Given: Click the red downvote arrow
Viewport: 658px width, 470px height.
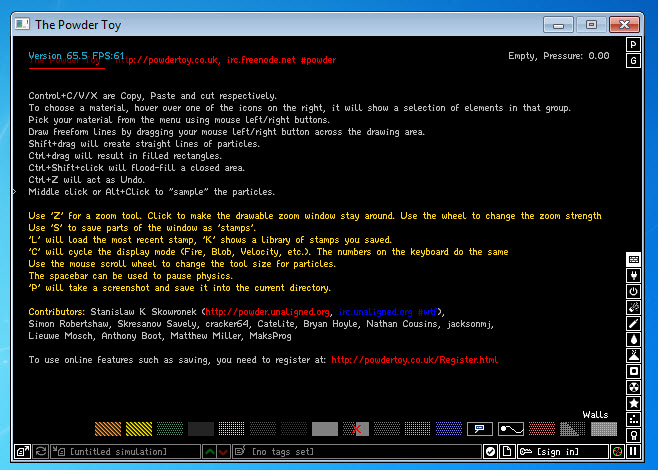Looking at the screenshot, I should (225, 452).
